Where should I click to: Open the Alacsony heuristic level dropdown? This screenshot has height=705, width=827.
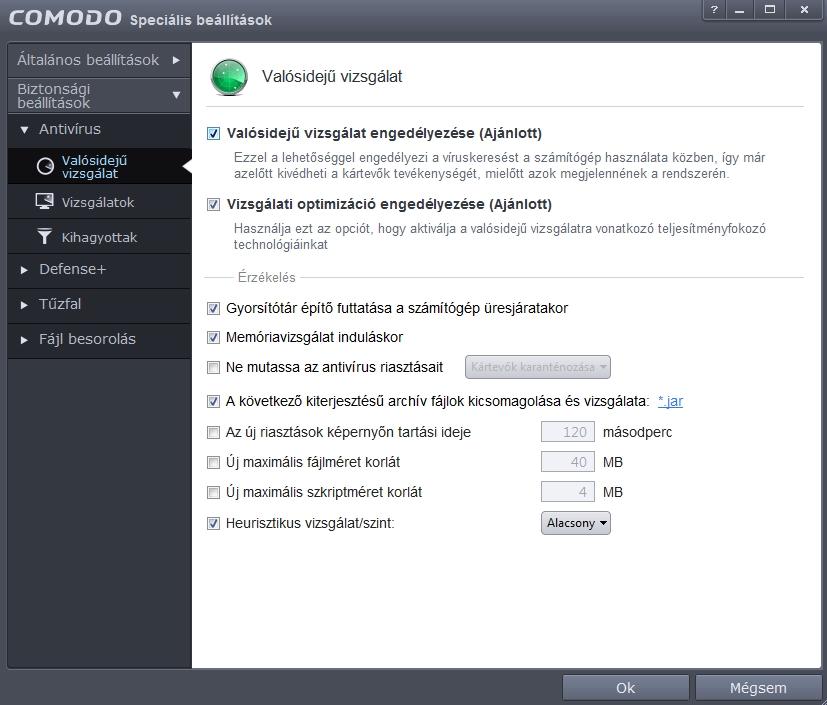(575, 523)
